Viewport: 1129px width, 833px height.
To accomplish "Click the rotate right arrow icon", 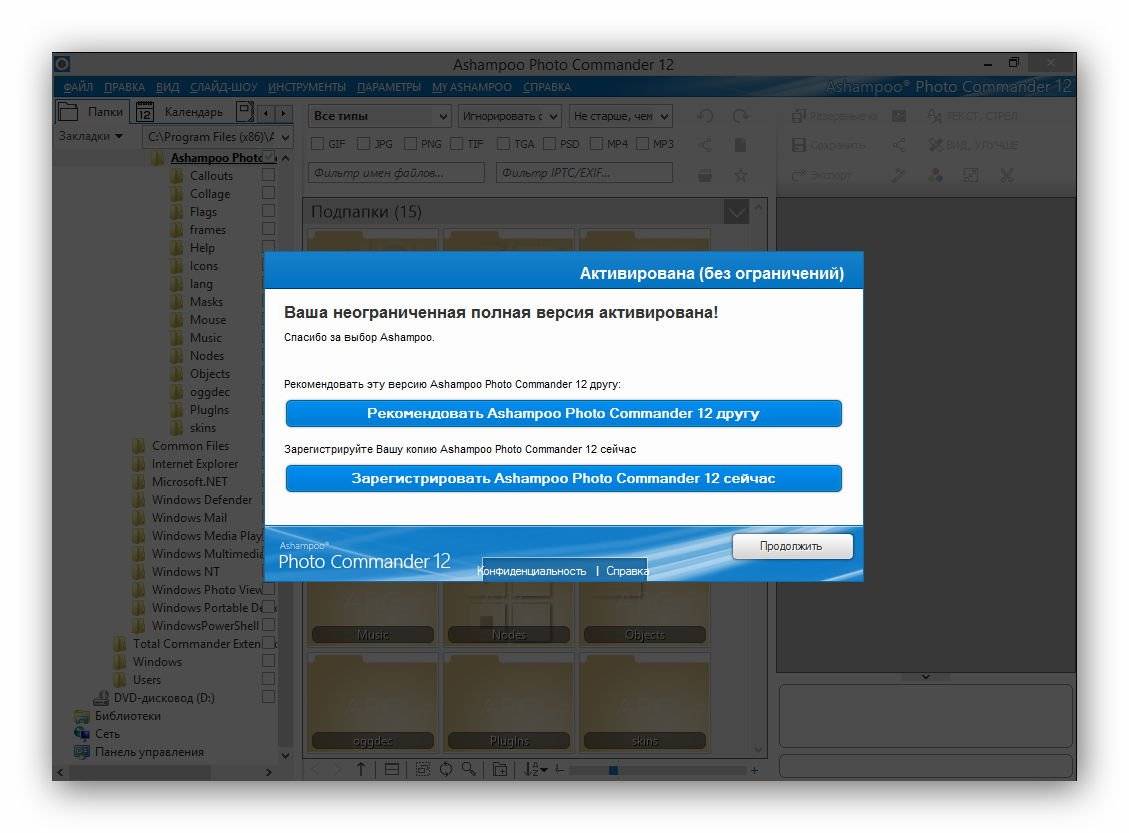I will tap(740, 116).
